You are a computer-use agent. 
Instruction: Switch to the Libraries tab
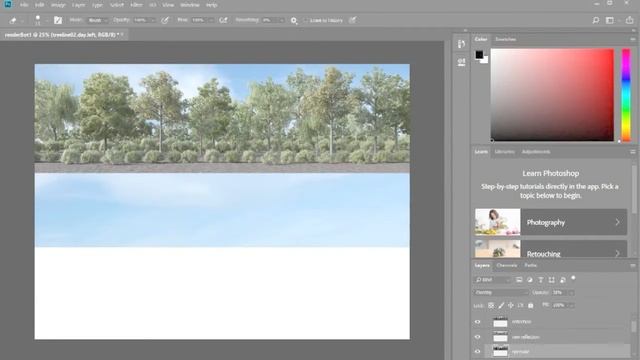click(x=504, y=152)
